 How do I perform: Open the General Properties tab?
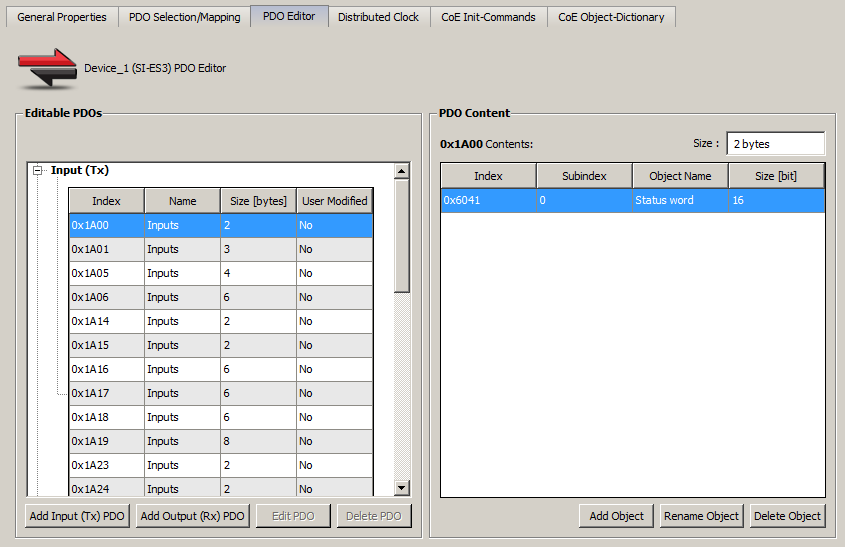click(x=62, y=17)
